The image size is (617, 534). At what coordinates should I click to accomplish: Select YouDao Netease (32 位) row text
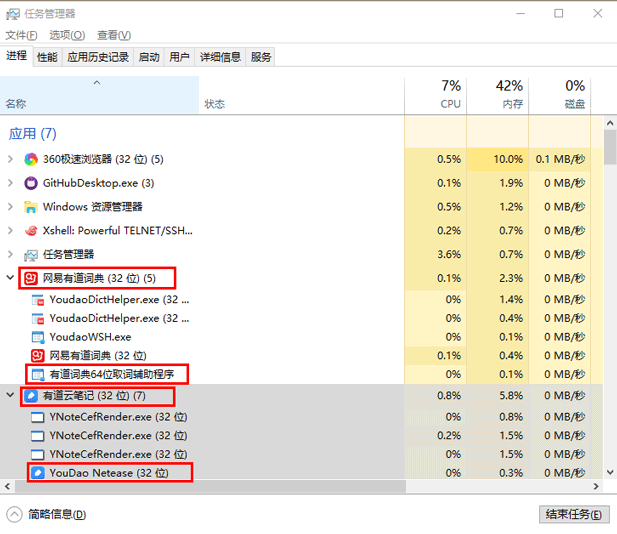[x=109, y=473]
